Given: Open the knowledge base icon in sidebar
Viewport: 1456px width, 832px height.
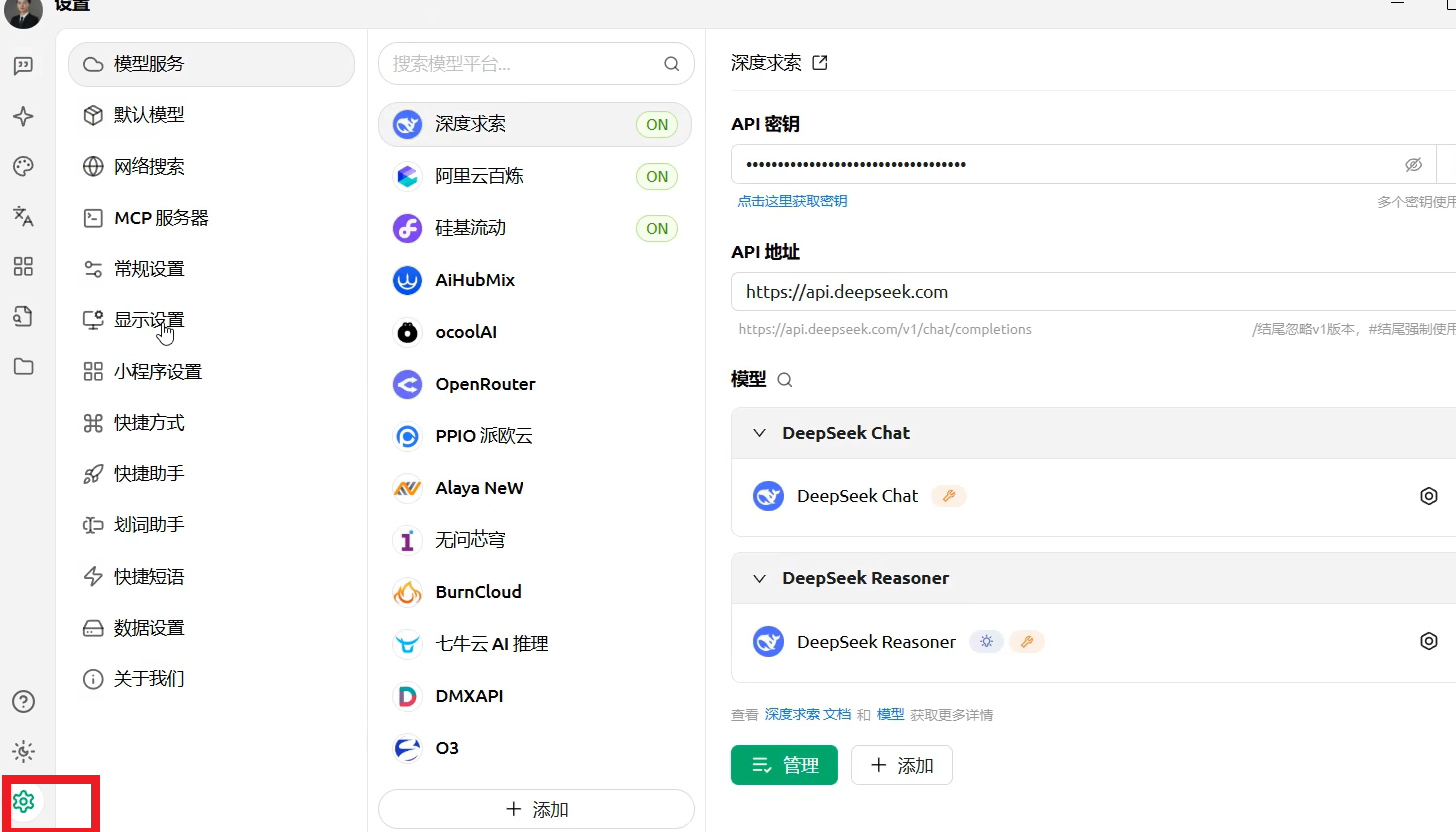Looking at the screenshot, I should pyautogui.click(x=23, y=317).
